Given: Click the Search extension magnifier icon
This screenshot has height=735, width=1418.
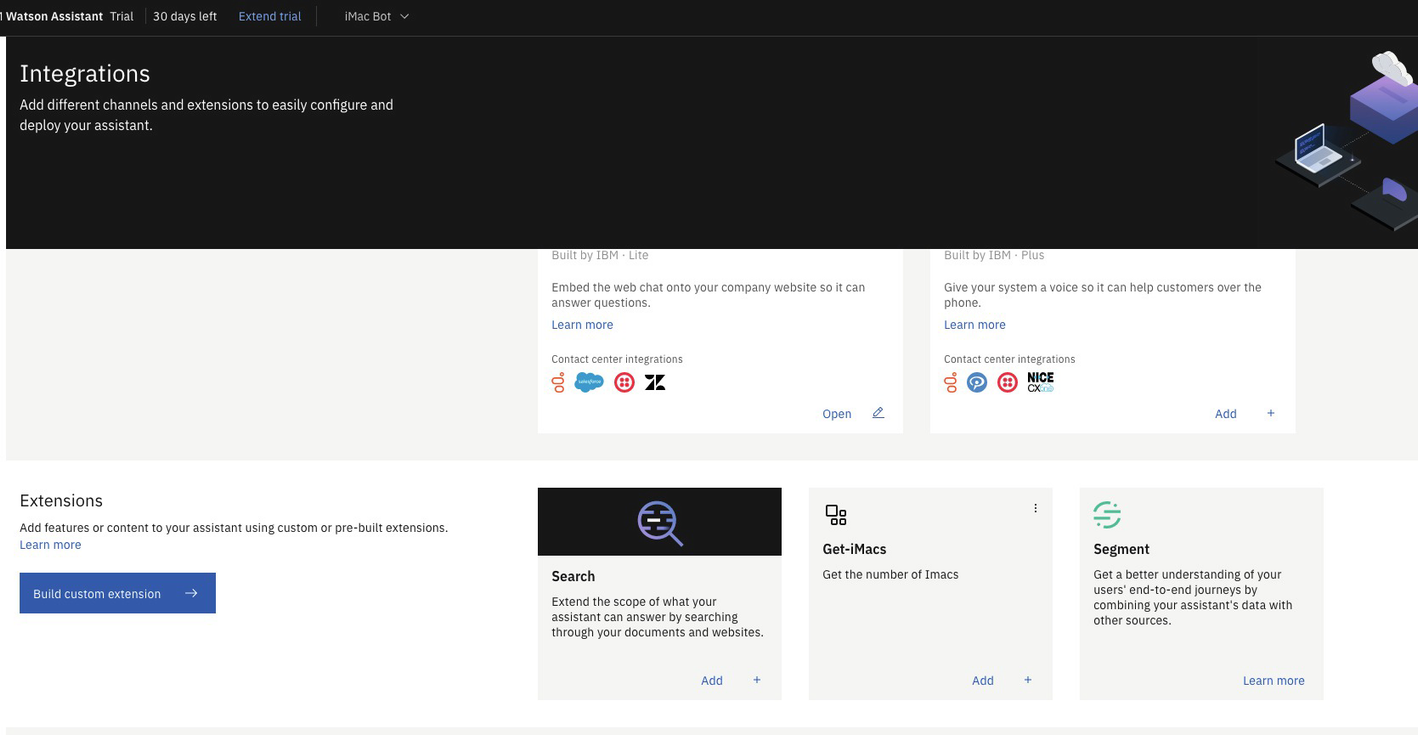Looking at the screenshot, I should tap(660, 522).
